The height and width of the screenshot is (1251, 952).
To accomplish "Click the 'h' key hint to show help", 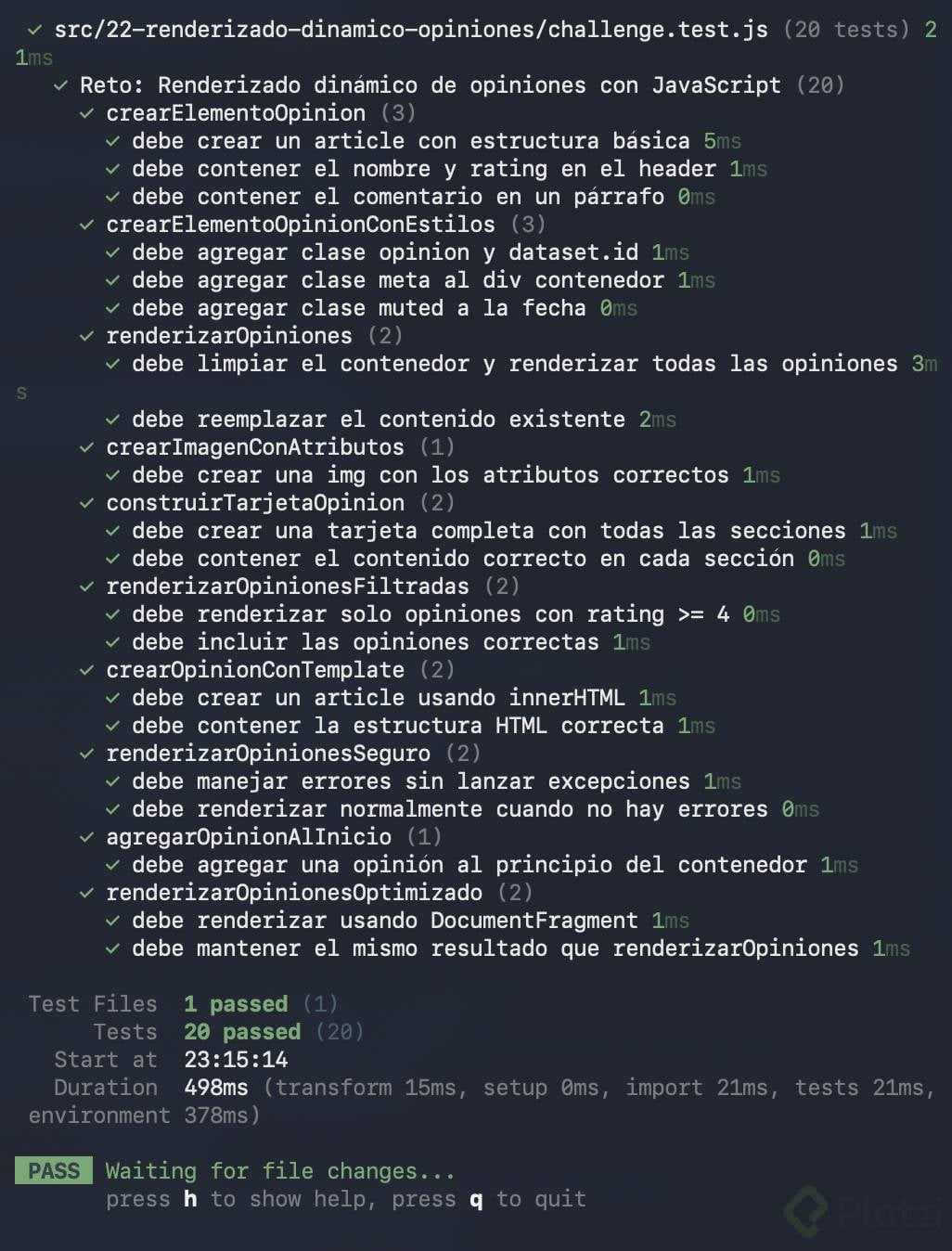I will pyautogui.click(x=190, y=1199).
